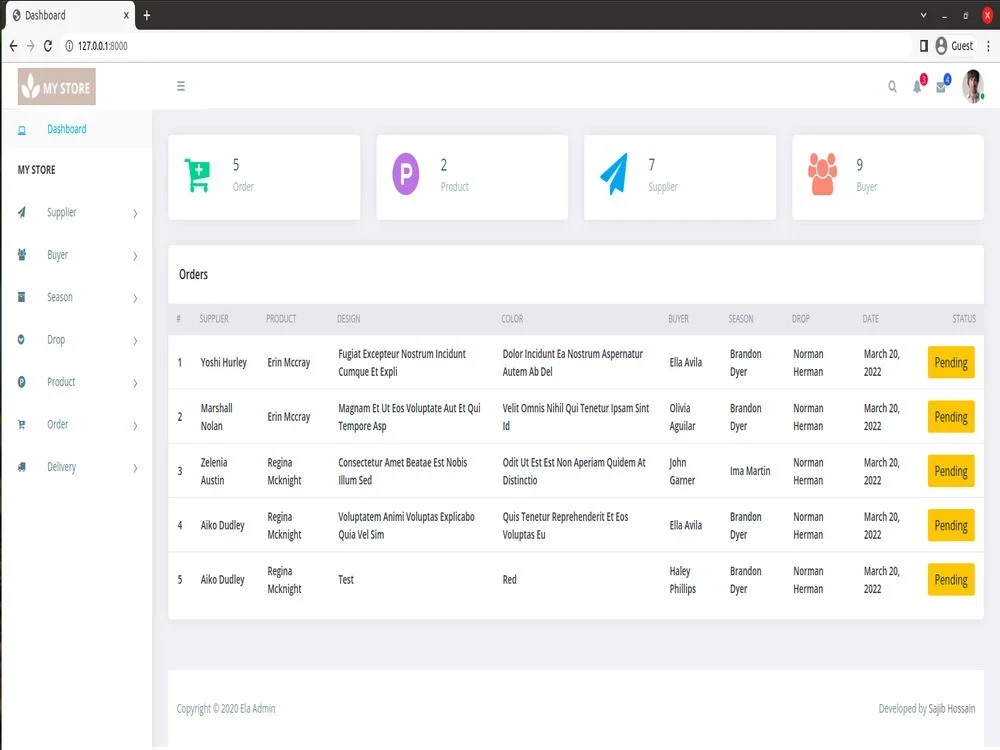Open the notifications bell icon
This screenshot has height=750, width=1000.
(x=917, y=87)
